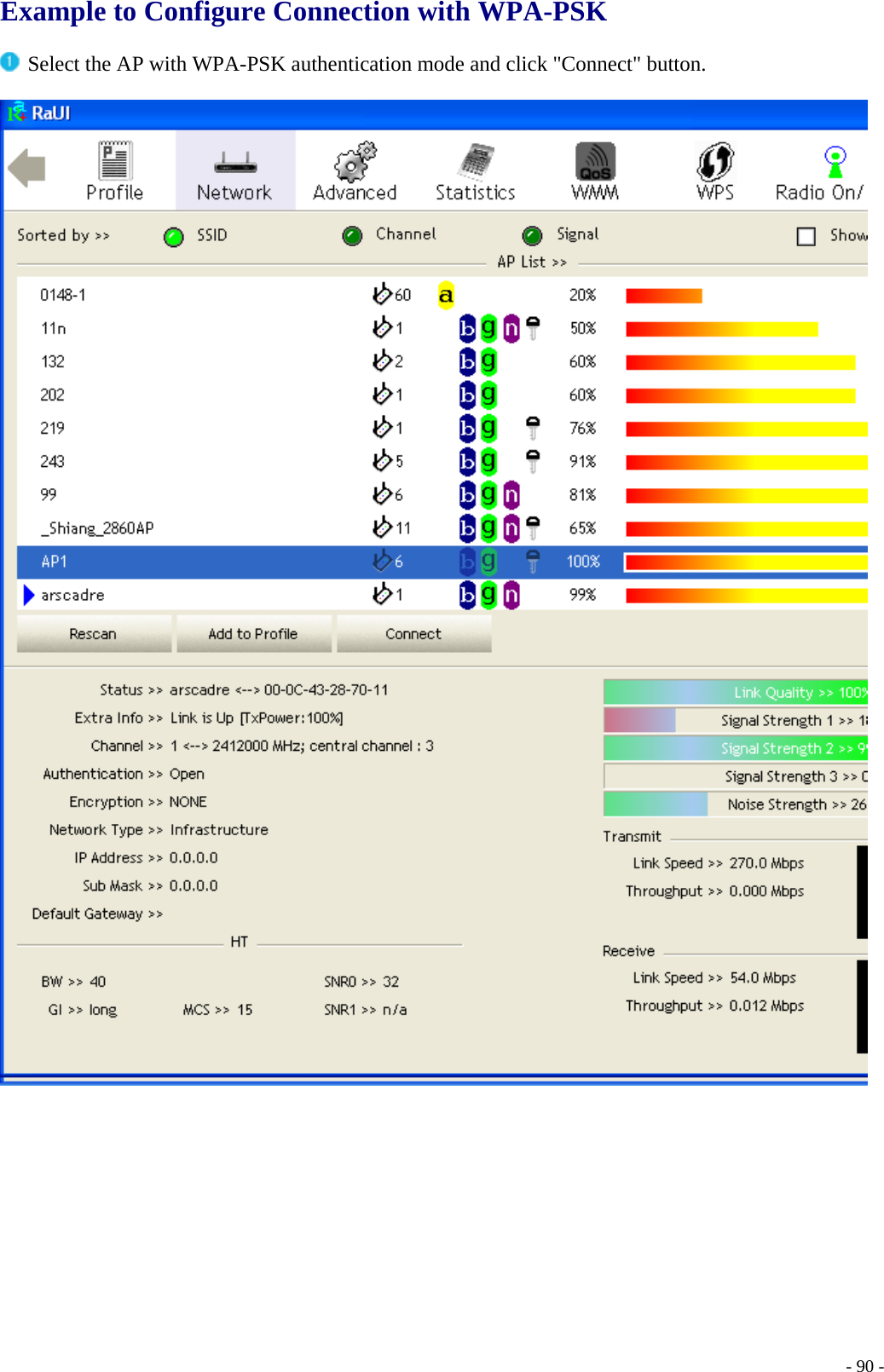
Task: Click the n mode icon on row 99
Action: coord(511,494)
